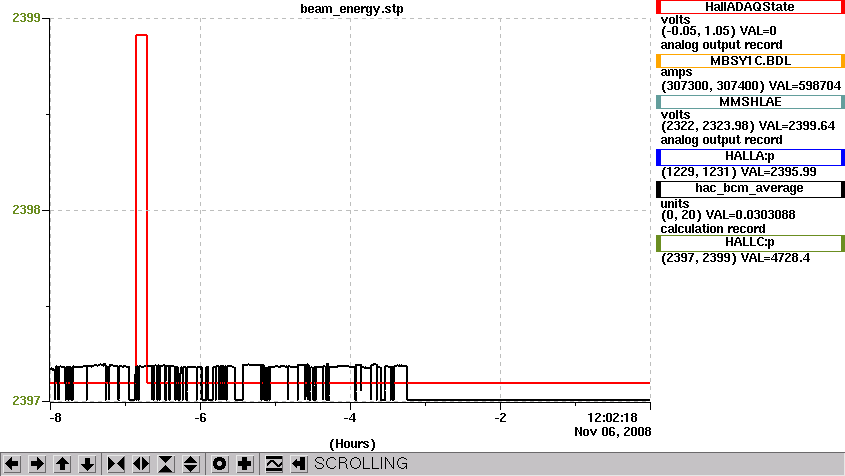Click the -2 hours axis tick label
This screenshot has width=845, height=476.
[501, 418]
